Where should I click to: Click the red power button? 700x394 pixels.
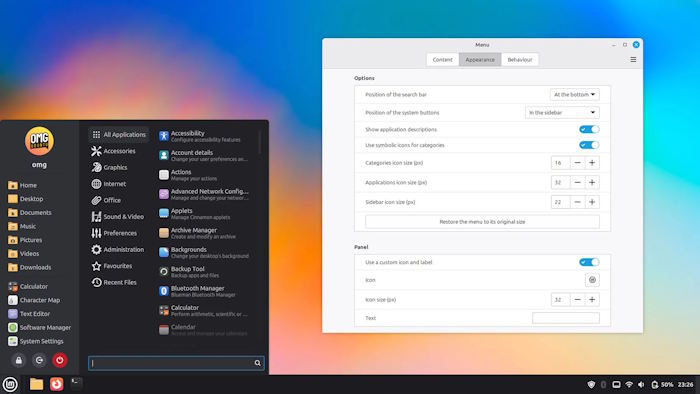(60, 360)
